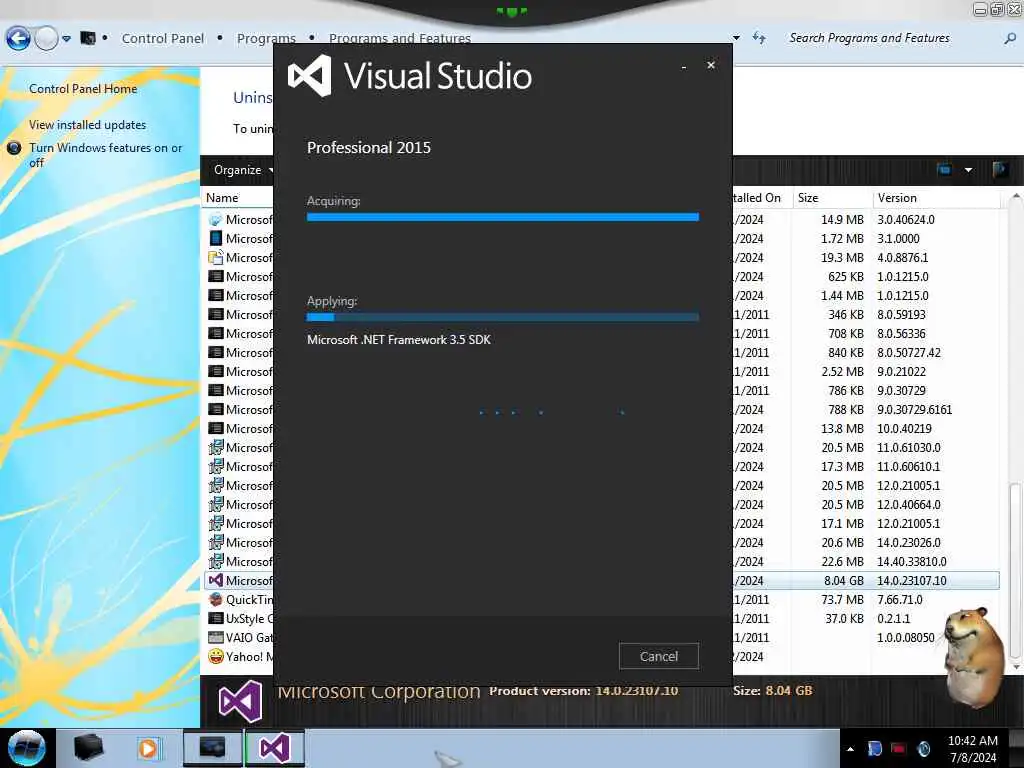Image resolution: width=1024 pixels, height=768 pixels.
Task: Refresh the Programs and Features list
Action: pos(759,38)
